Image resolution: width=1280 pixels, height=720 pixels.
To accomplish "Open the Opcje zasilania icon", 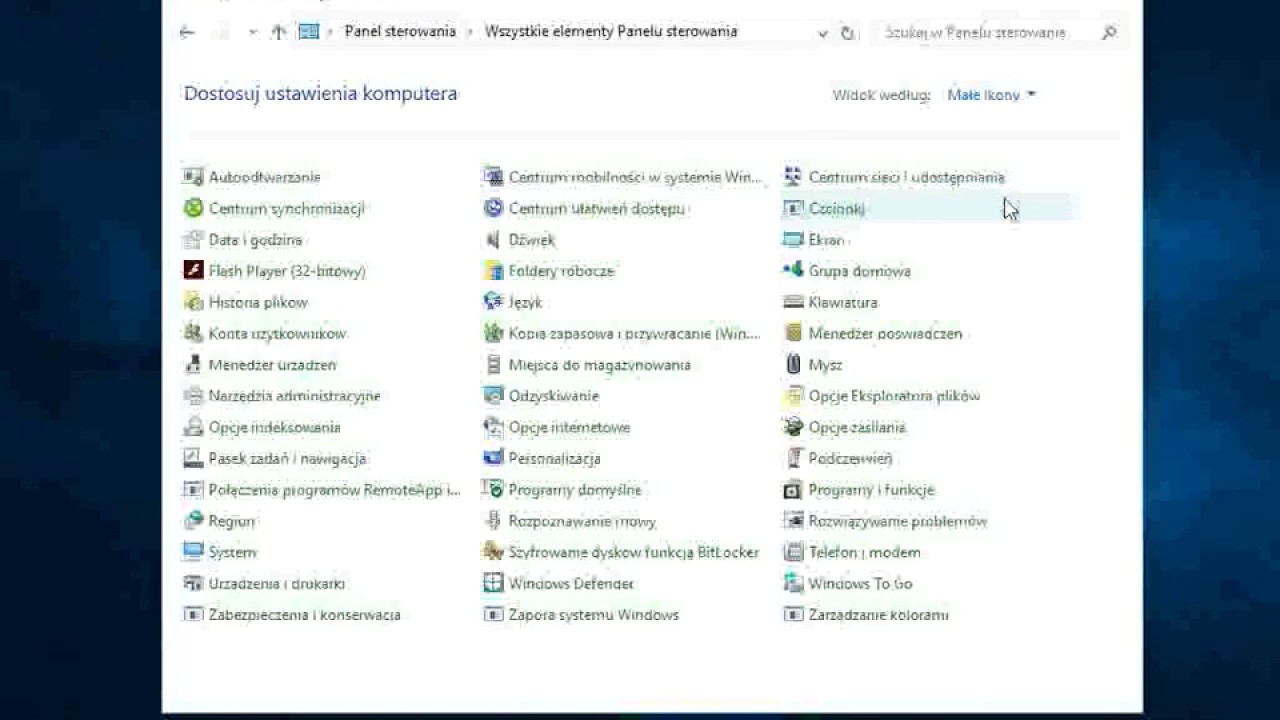I will click(x=793, y=427).
